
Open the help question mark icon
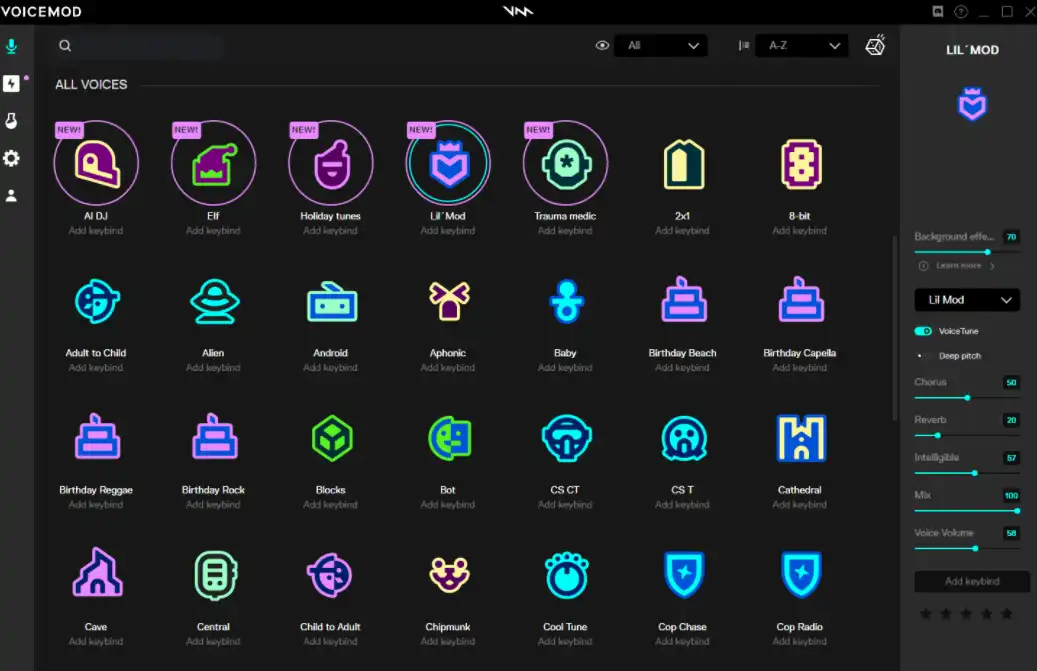point(961,11)
